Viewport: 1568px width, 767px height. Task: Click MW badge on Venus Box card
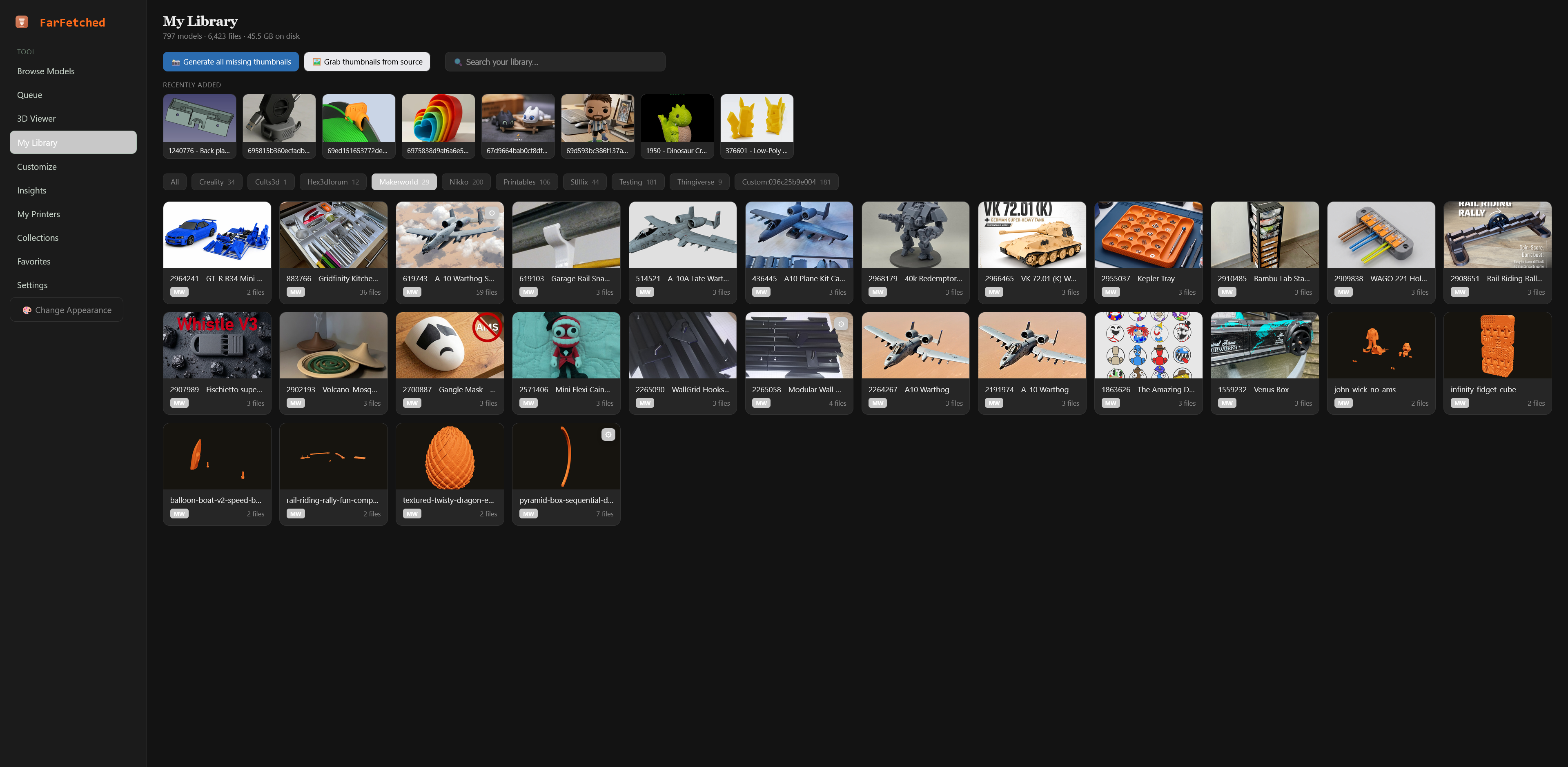tap(1227, 403)
